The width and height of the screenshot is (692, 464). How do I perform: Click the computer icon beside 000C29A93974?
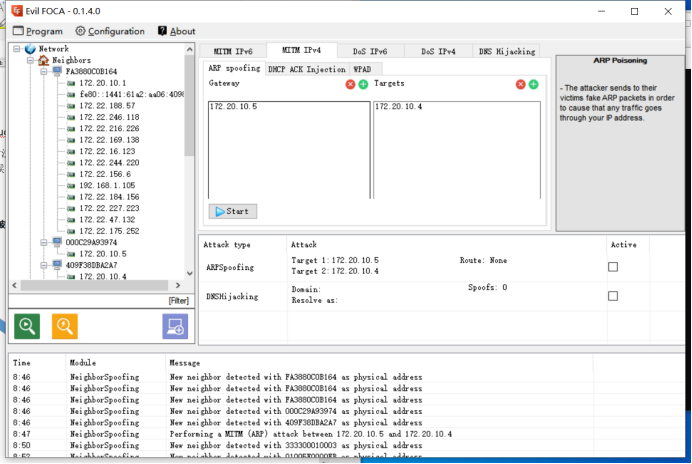57,241
